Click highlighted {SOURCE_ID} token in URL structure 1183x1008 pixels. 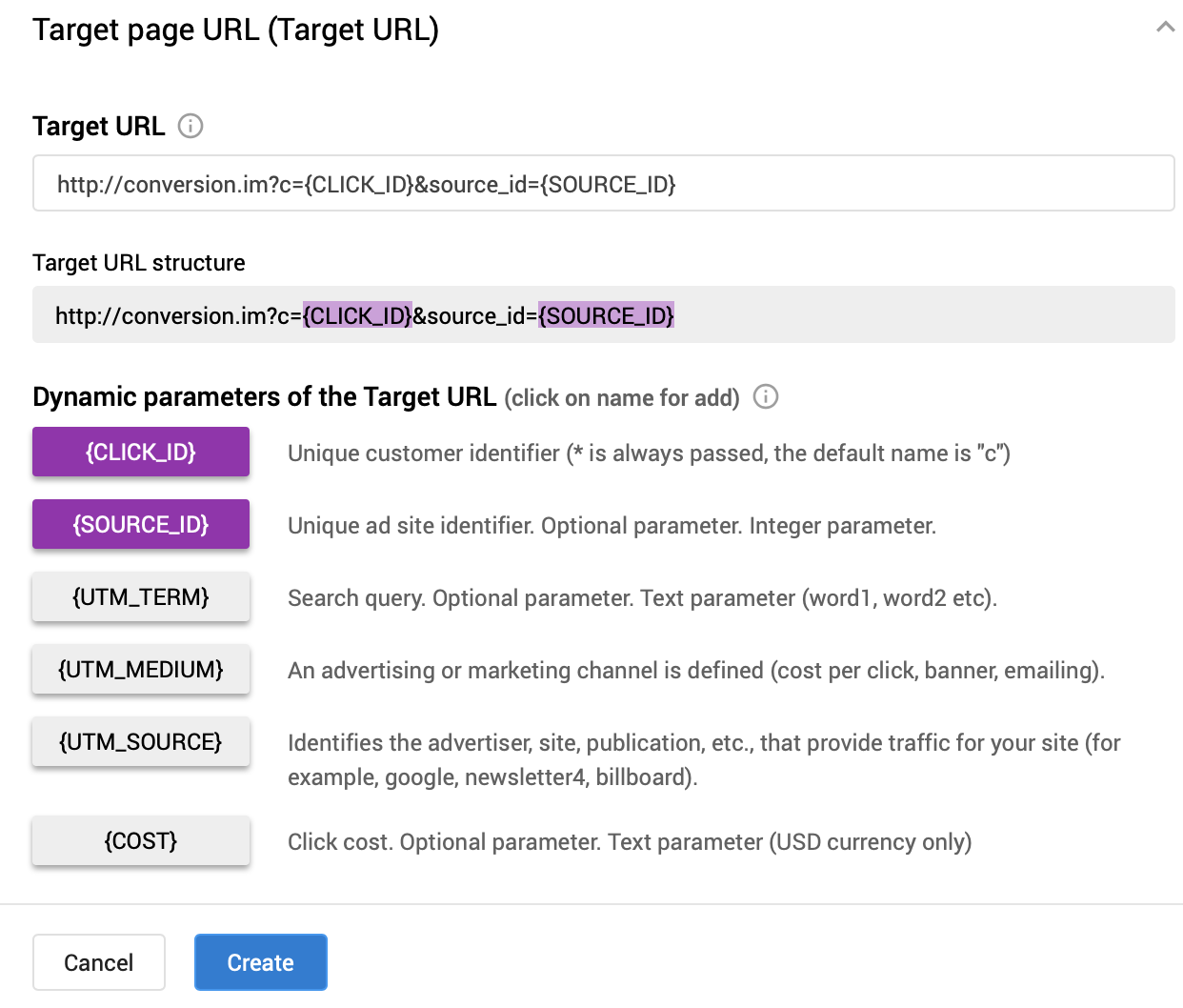point(607,315)
